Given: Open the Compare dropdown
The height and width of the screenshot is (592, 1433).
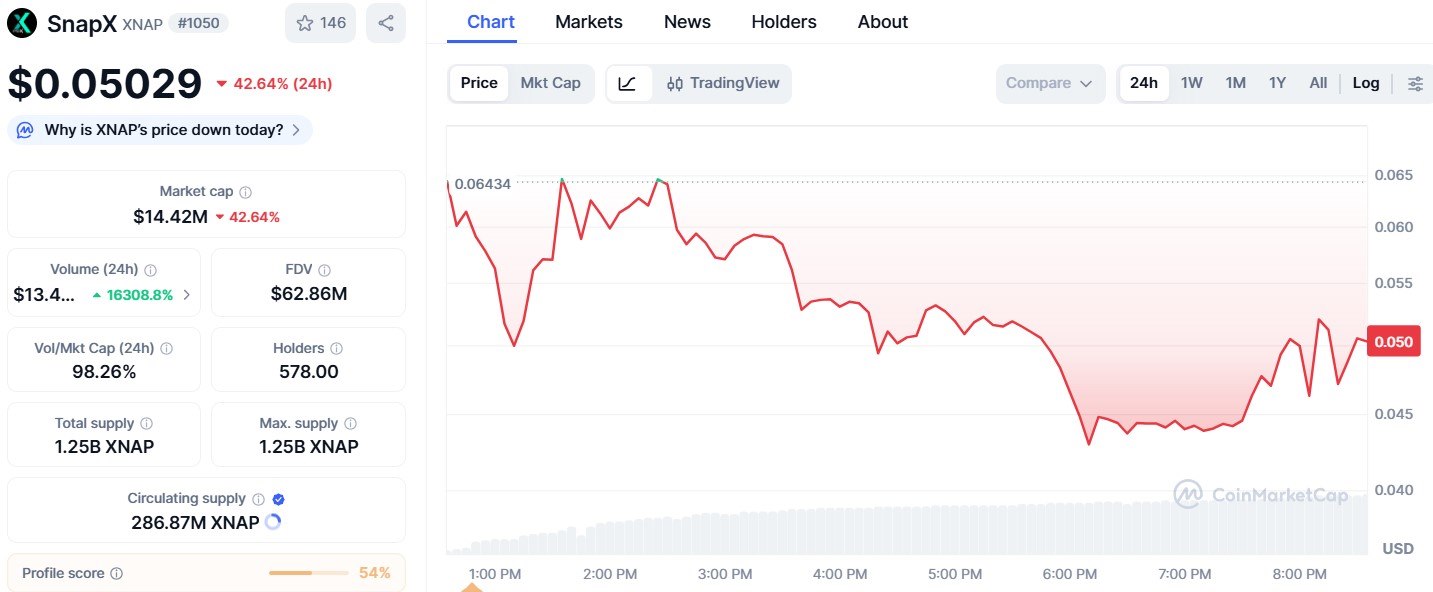Looking at the screenshot, I should click(1049, 84).
